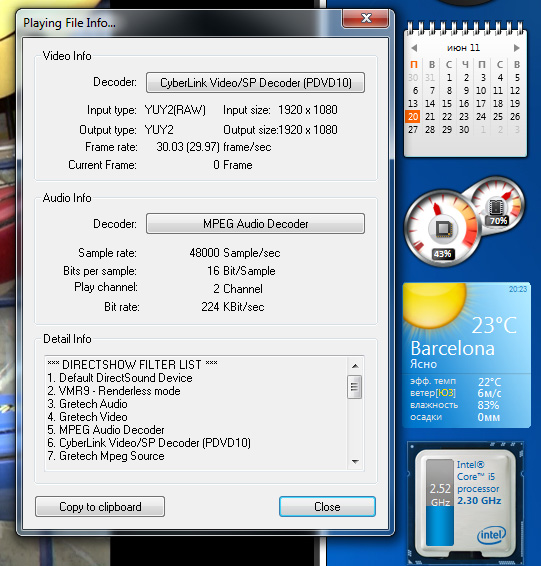The image size is (541, 566).
Task: Close the Playing File Info dialog with X
Action: pyautogui.click(x=366, y=18)
